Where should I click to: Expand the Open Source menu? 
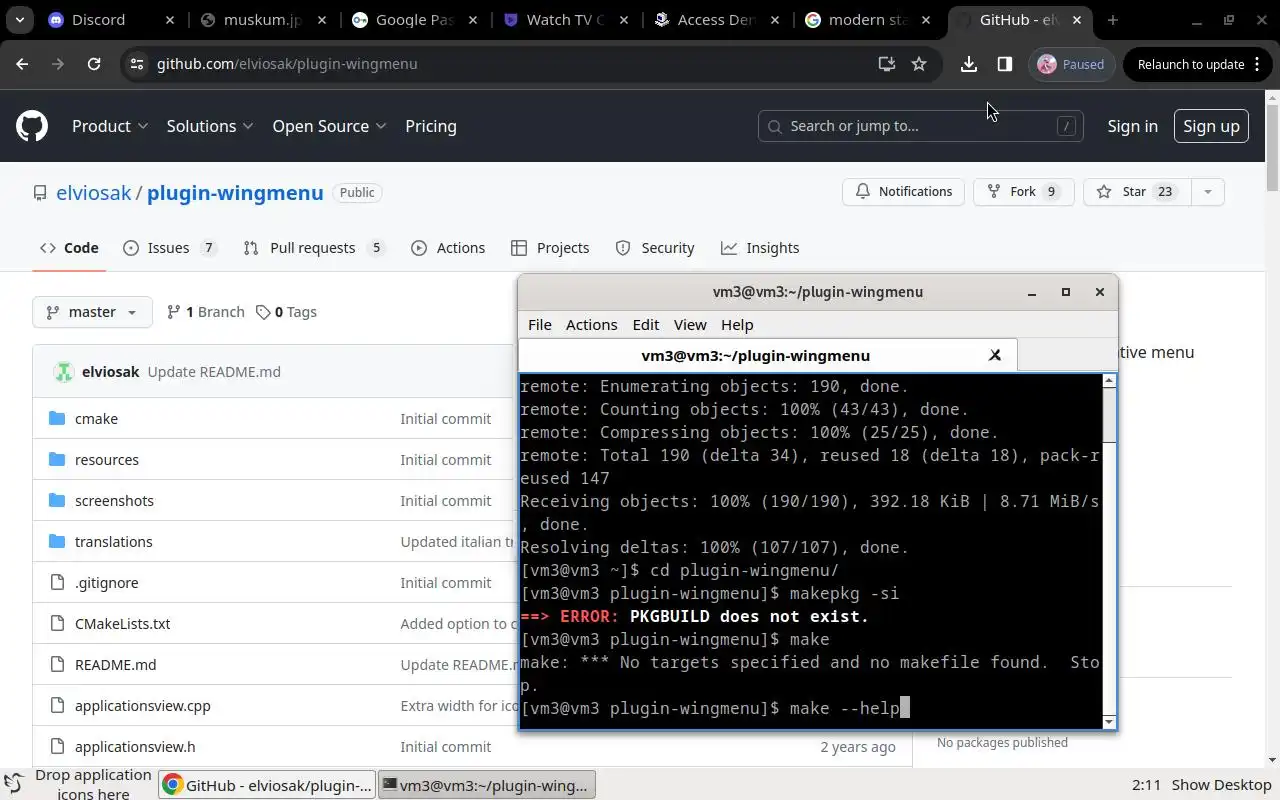(329, 126)
